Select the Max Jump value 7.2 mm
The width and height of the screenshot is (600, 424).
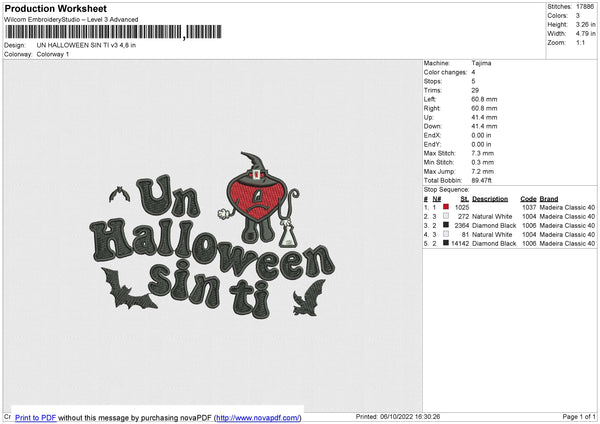[483, 171]
